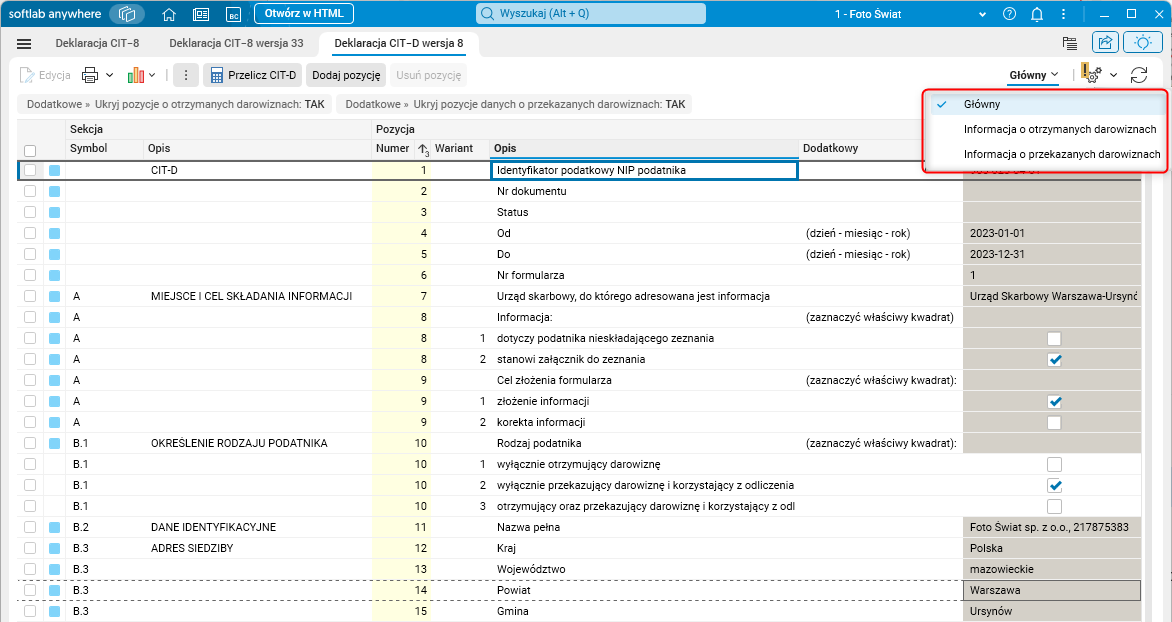Open the bar chart icon
The width and height of the screenshot is (1172, 622).
(135, 75)
